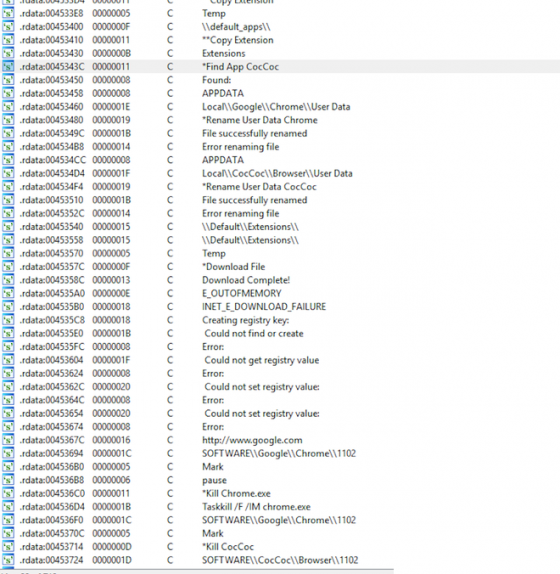Screen dimensions: 560x574
Task: Select "APPDATA" string at address 004534CC
Action: (x=223, y=160)
